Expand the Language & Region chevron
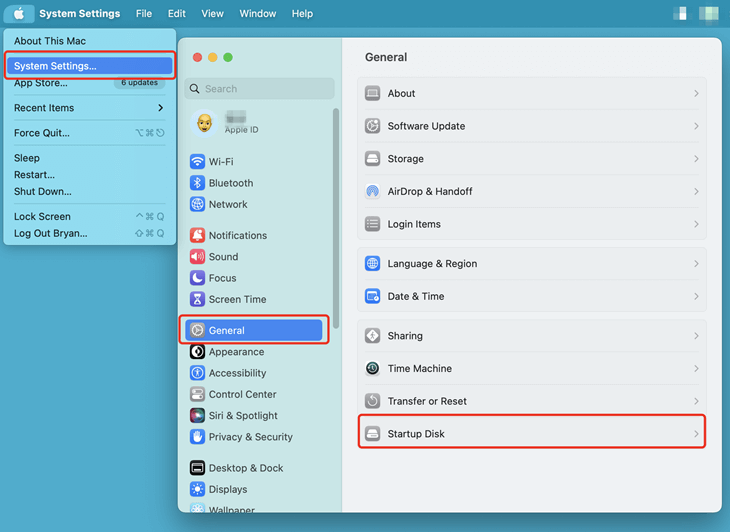This screenshot has width=730, height=532. (696, 263)
